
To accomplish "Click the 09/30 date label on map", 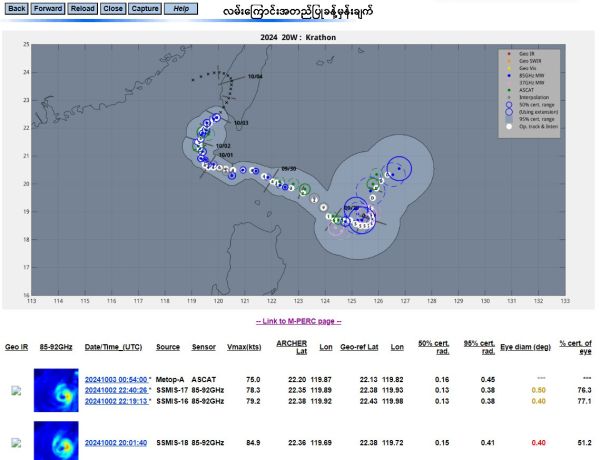I will point(289,169).
